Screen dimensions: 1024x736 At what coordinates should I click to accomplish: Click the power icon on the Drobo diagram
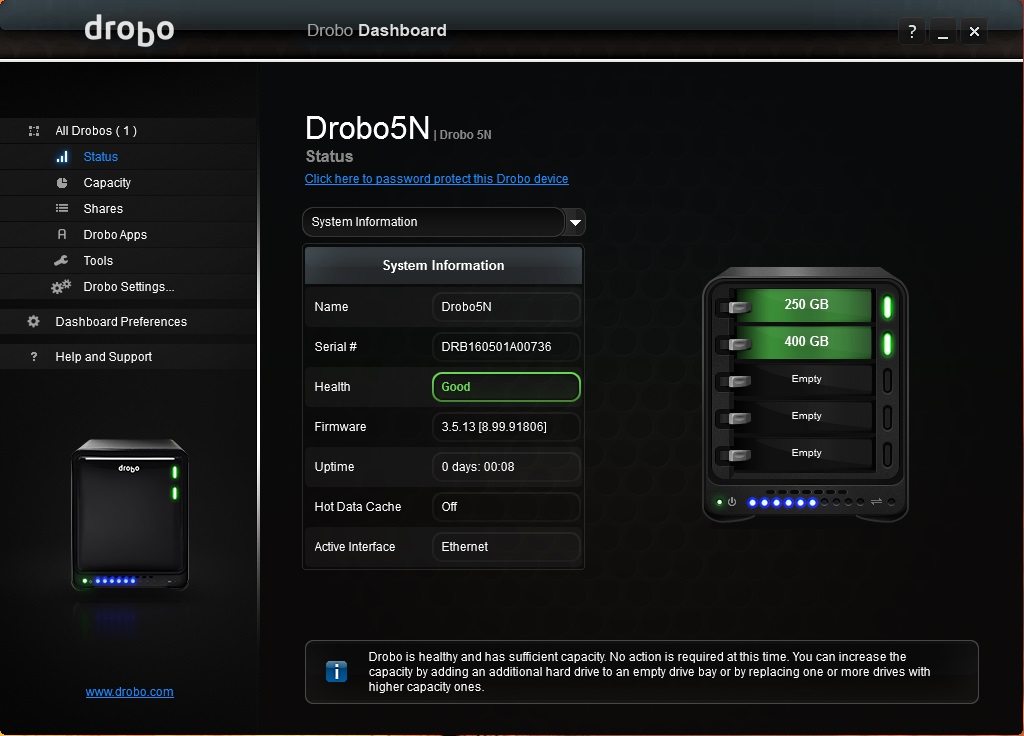(x=732, y=502)
